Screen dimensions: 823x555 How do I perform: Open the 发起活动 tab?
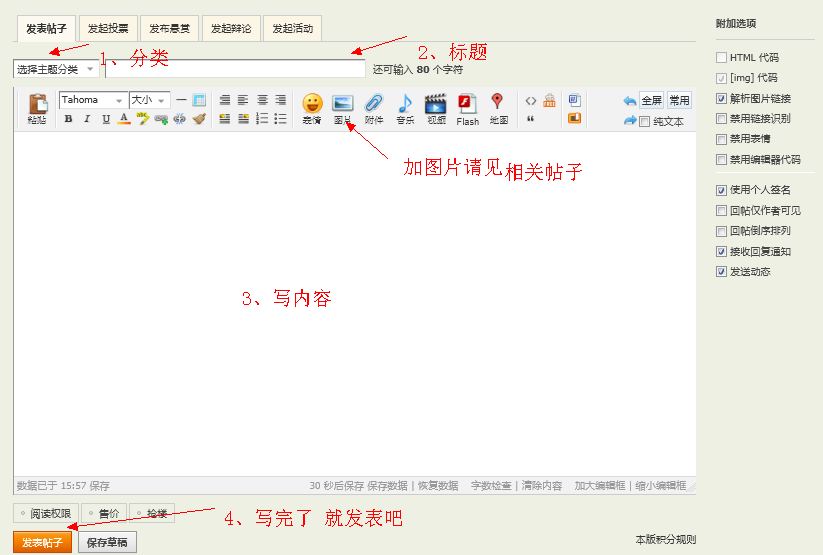click(x=291, y=28)
